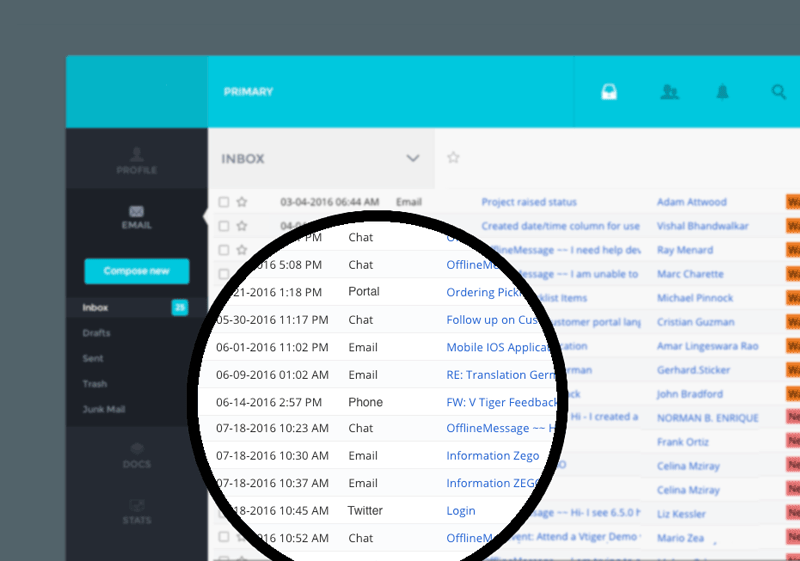Viewport: 800px width, 561px height.
Task: Open the Stats section icon
Action: (x=136, y=511)
